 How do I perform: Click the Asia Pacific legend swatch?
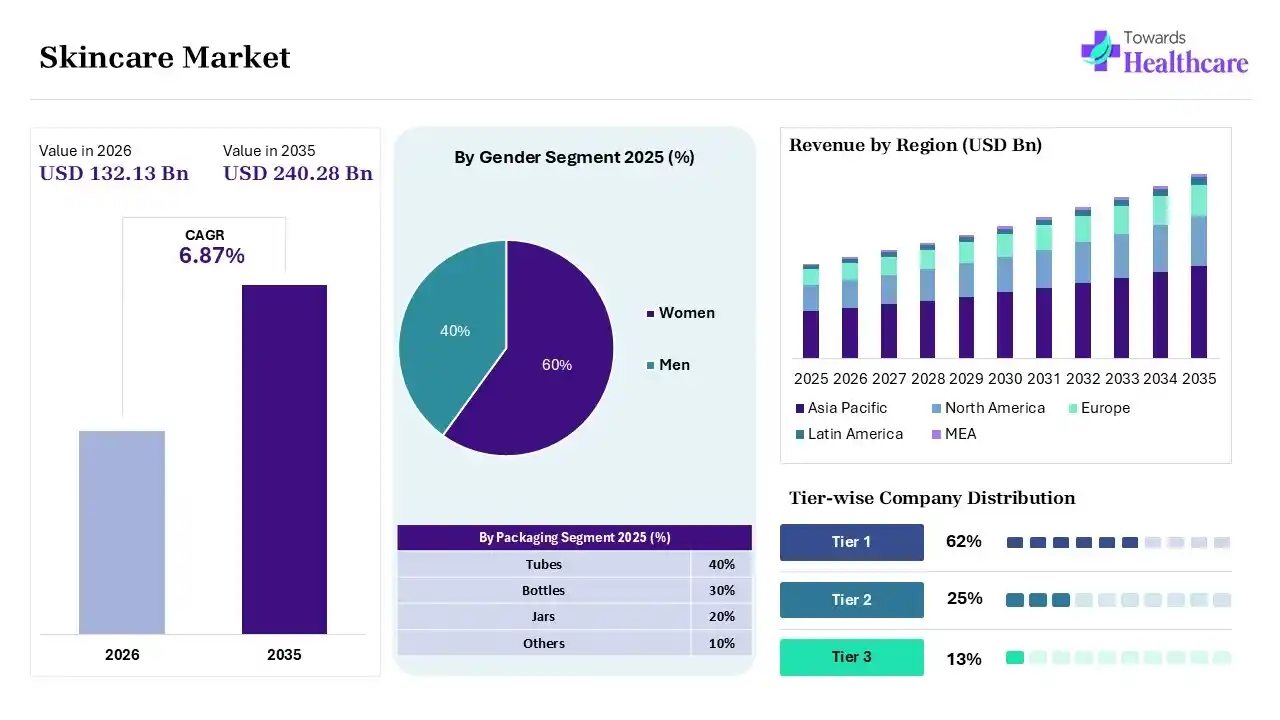[x=800, y=409]
